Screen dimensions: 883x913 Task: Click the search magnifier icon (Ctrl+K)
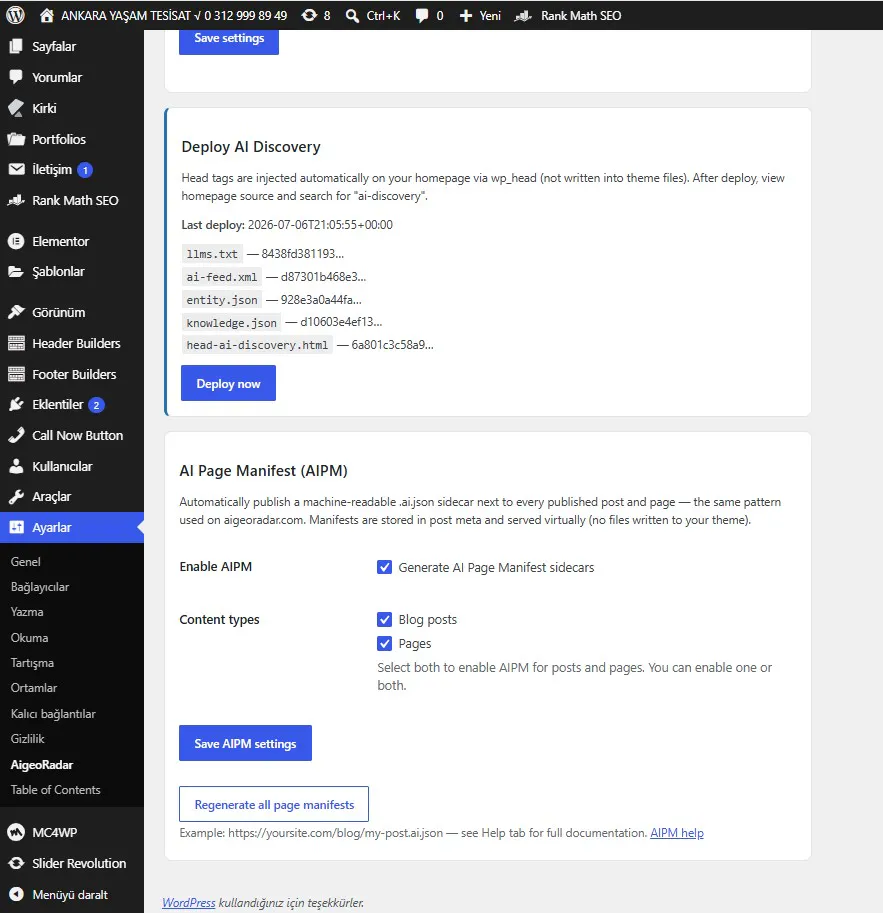352,16
